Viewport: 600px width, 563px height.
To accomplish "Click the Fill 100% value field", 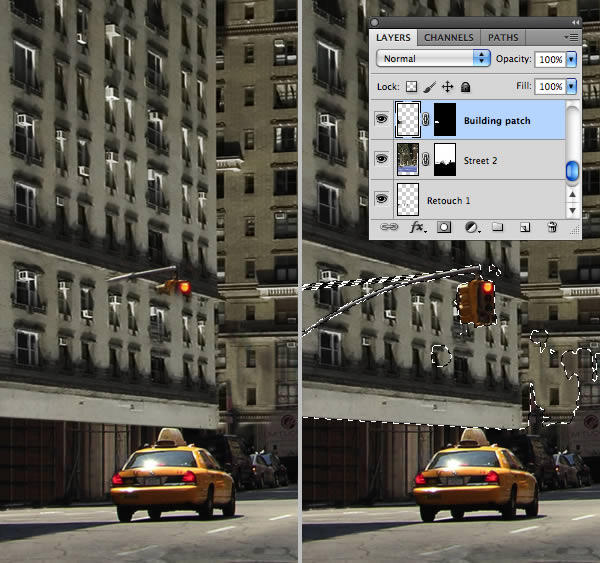I will coord(550,86).
